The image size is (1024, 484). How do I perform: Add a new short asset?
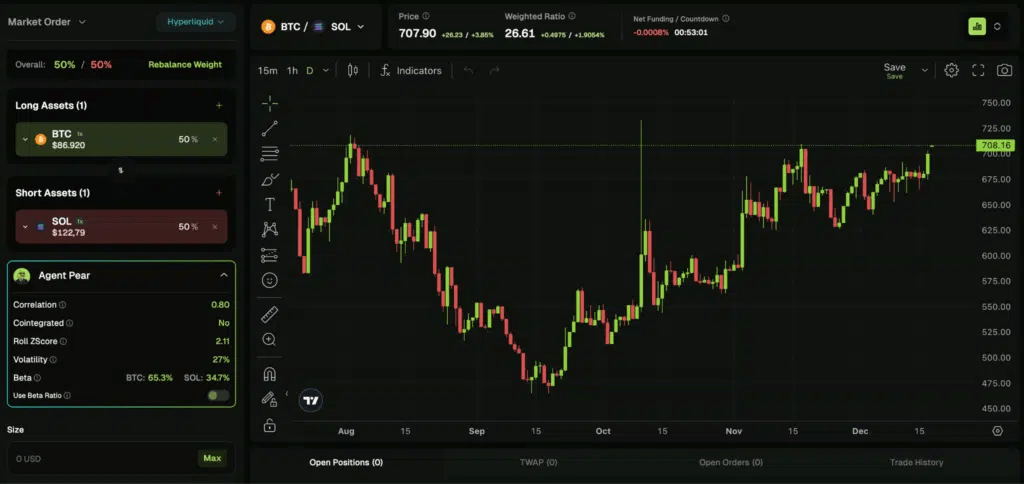(x=219, y=193)
